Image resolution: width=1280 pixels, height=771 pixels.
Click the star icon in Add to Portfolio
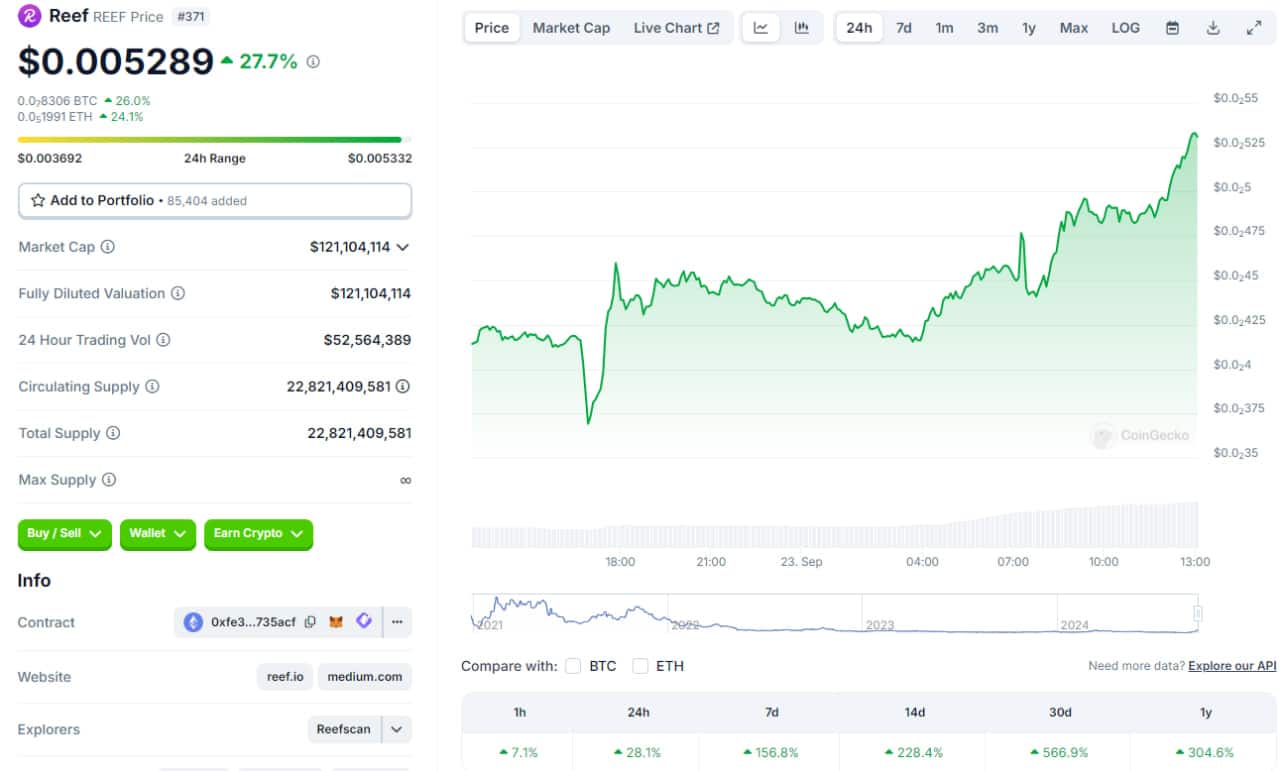(x=38, y=200)
